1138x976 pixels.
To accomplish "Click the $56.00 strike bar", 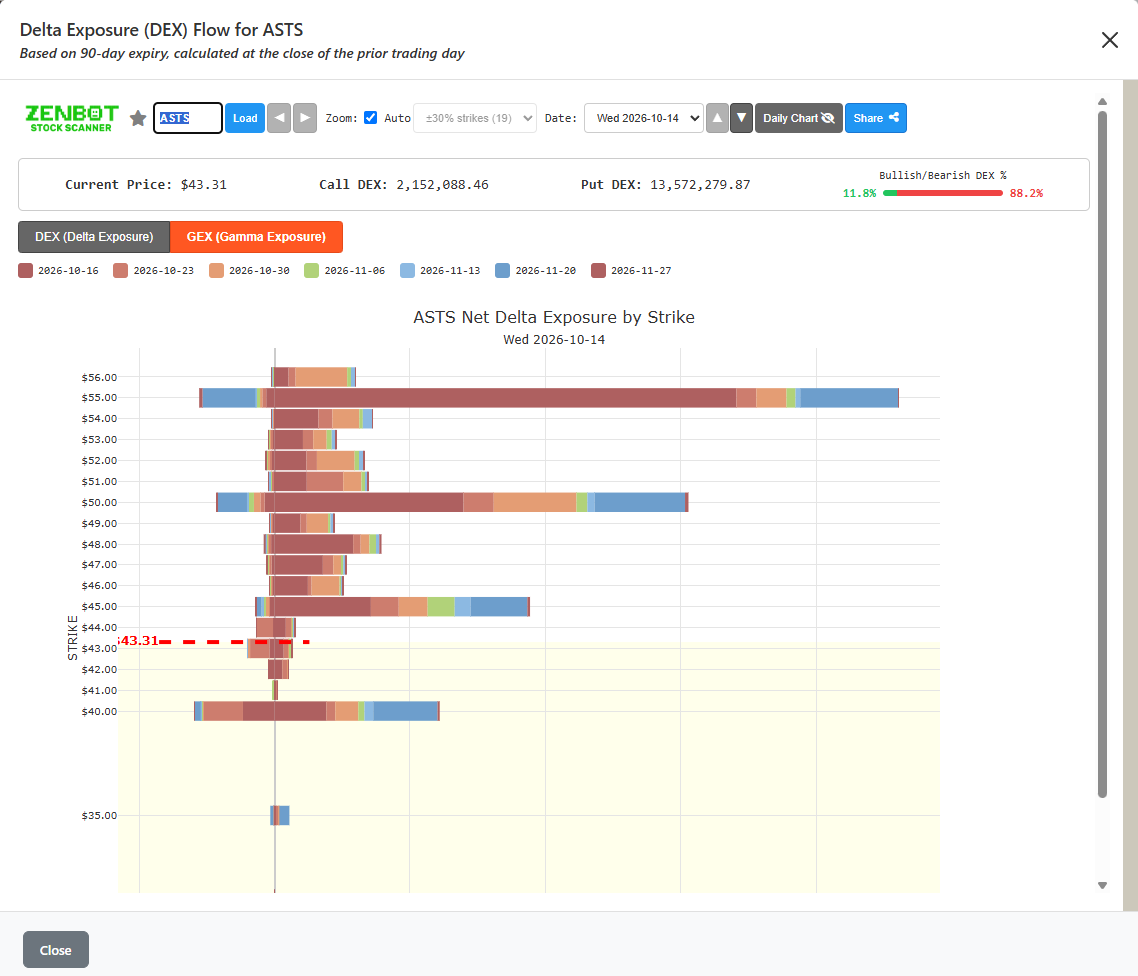I will point(314,377).
